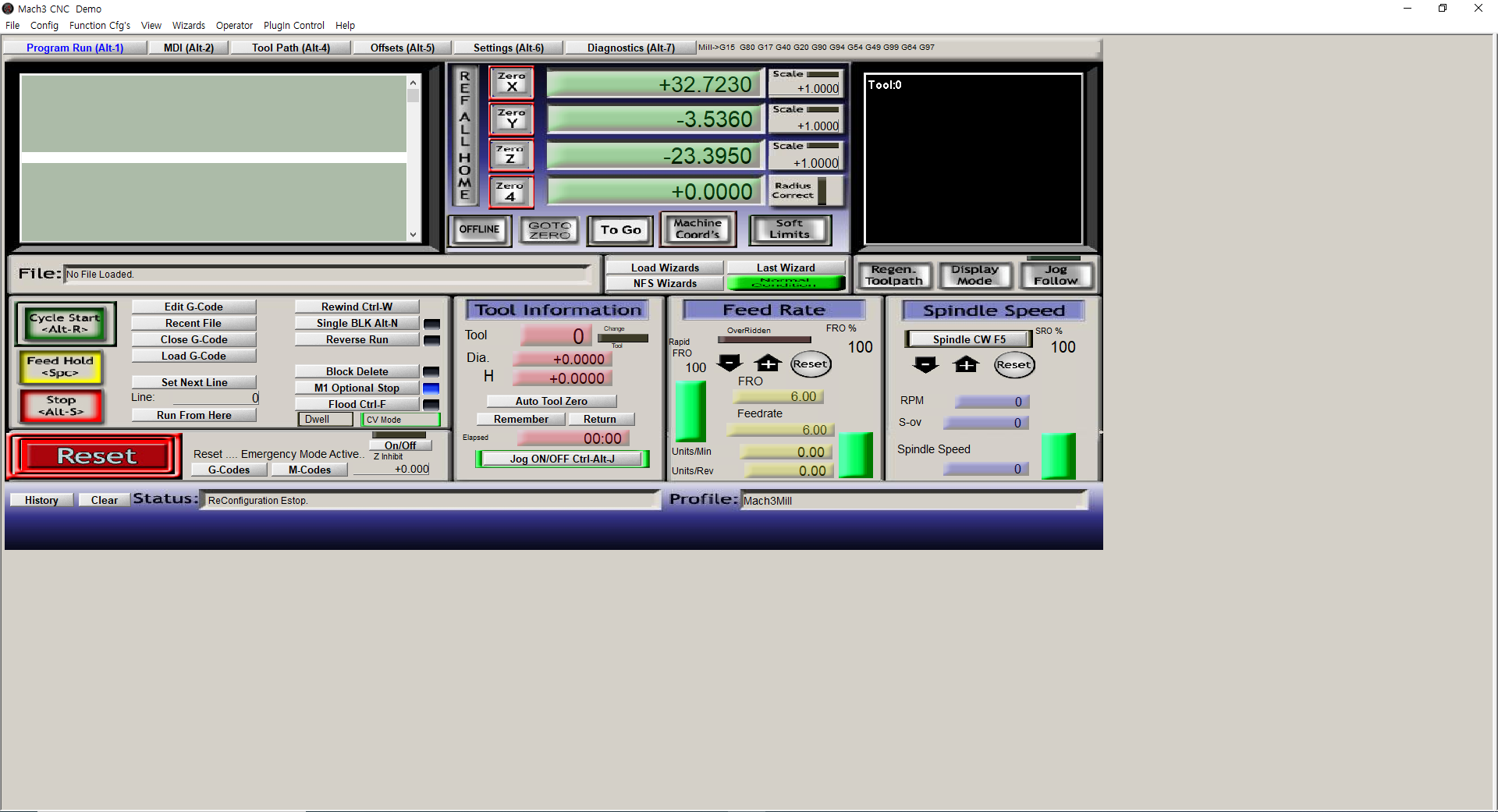The height and width of the screenshot is (812, 1498).
Task: Open the File menu
Action: point(12,25)
